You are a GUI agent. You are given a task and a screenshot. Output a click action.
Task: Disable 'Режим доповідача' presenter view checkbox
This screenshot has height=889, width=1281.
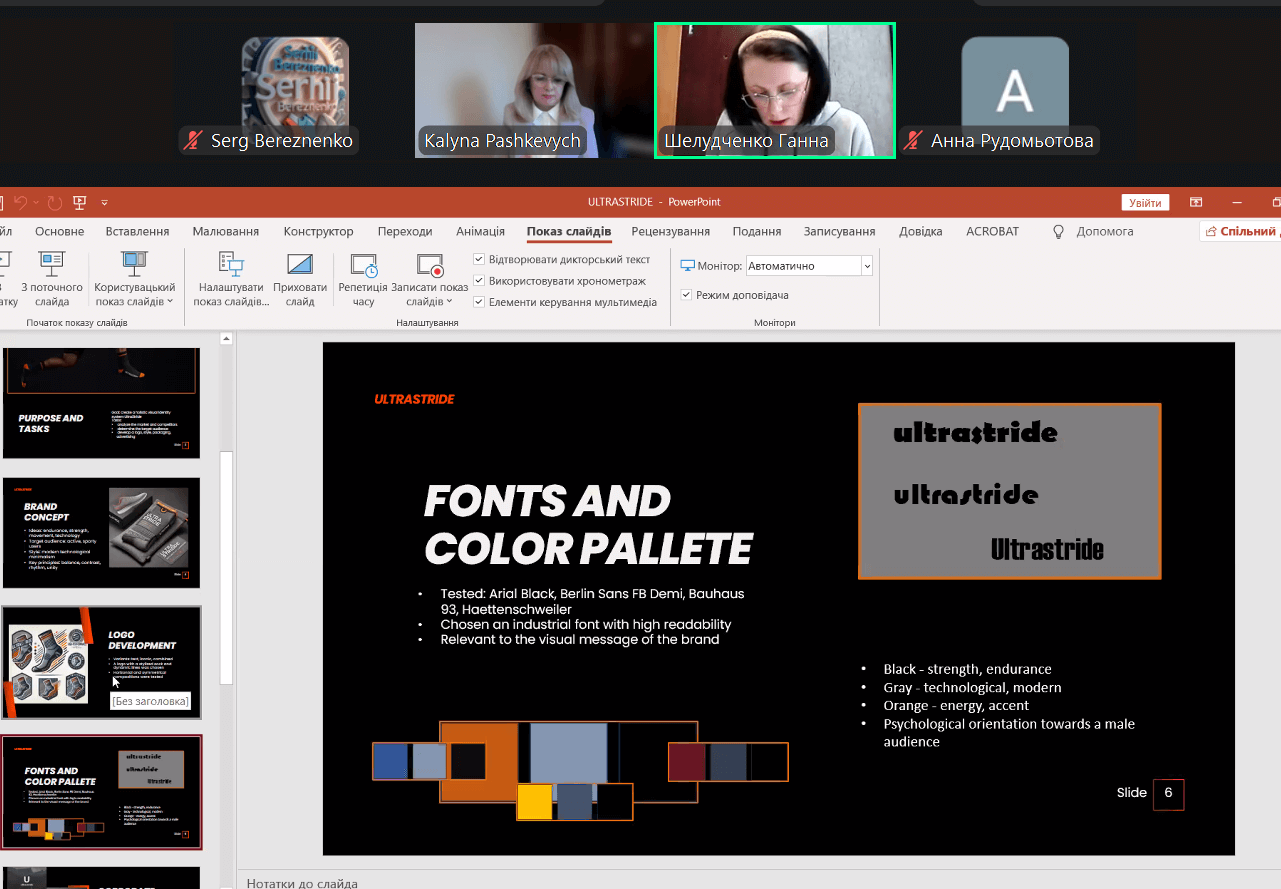[x=686, y=295]
